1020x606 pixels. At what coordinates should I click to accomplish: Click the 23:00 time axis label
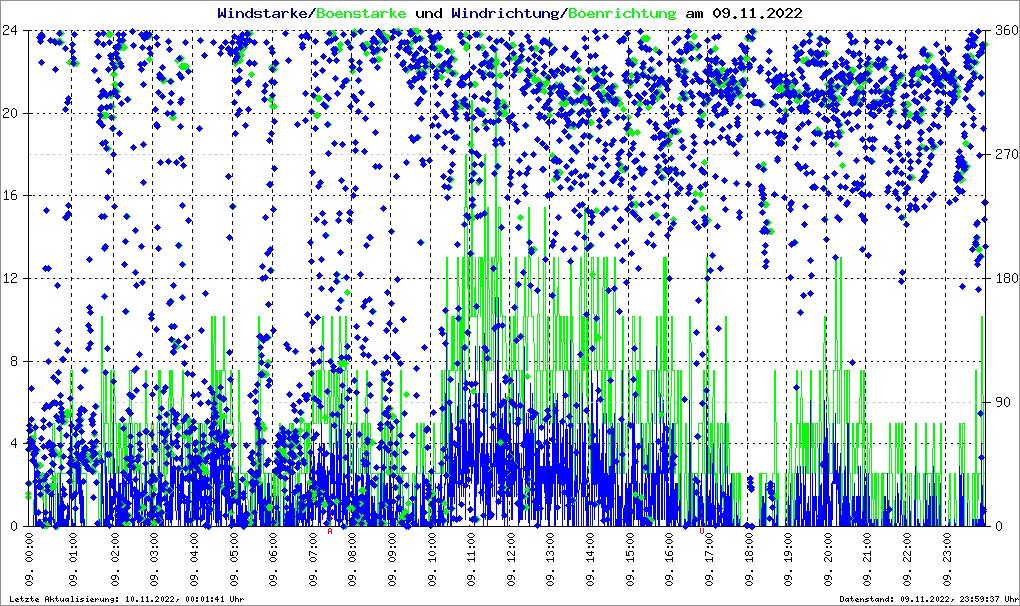(x=947, y=560)
